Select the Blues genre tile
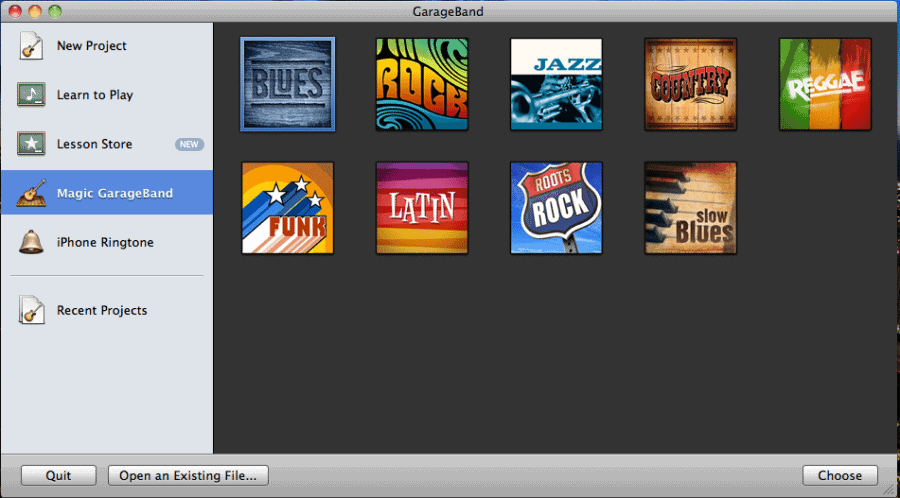This screenshot has width=900, height=498. [x=288, y=84]
